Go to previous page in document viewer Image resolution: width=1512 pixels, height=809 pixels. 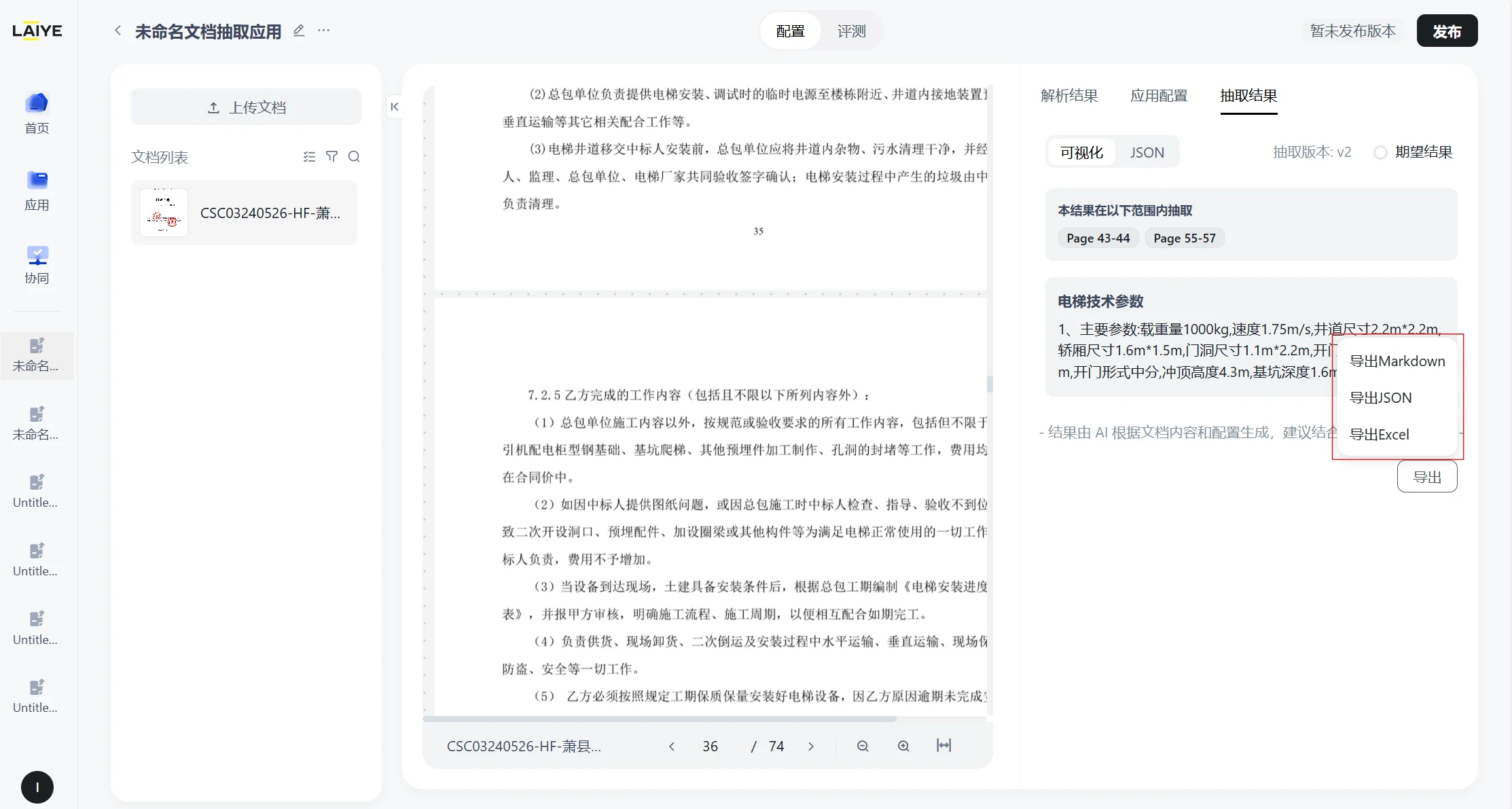[672, 747]
